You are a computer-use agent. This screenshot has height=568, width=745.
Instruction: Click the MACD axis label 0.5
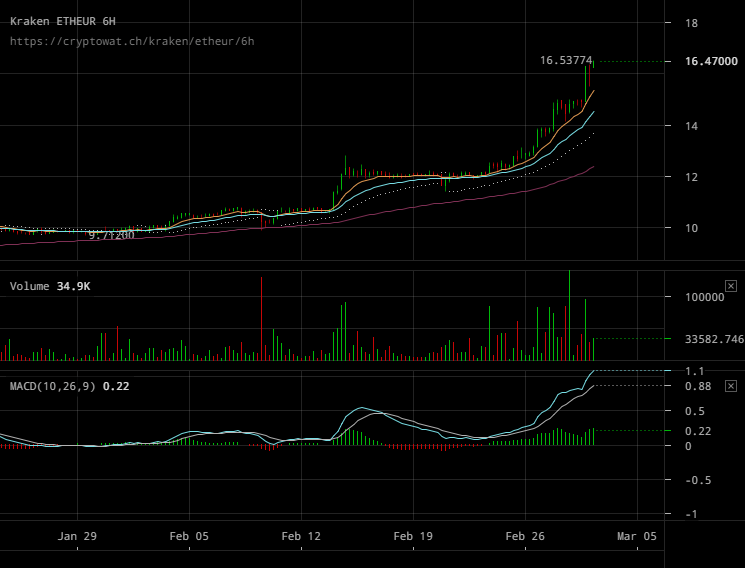(695, 411)
